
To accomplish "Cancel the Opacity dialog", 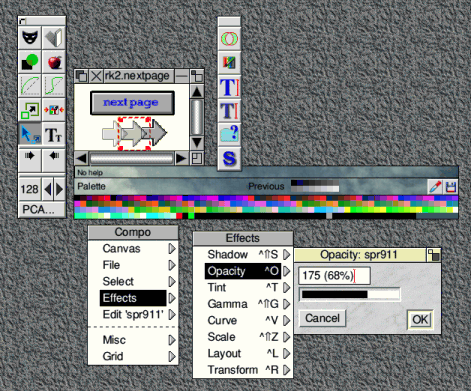I will (x=322, y=318).
